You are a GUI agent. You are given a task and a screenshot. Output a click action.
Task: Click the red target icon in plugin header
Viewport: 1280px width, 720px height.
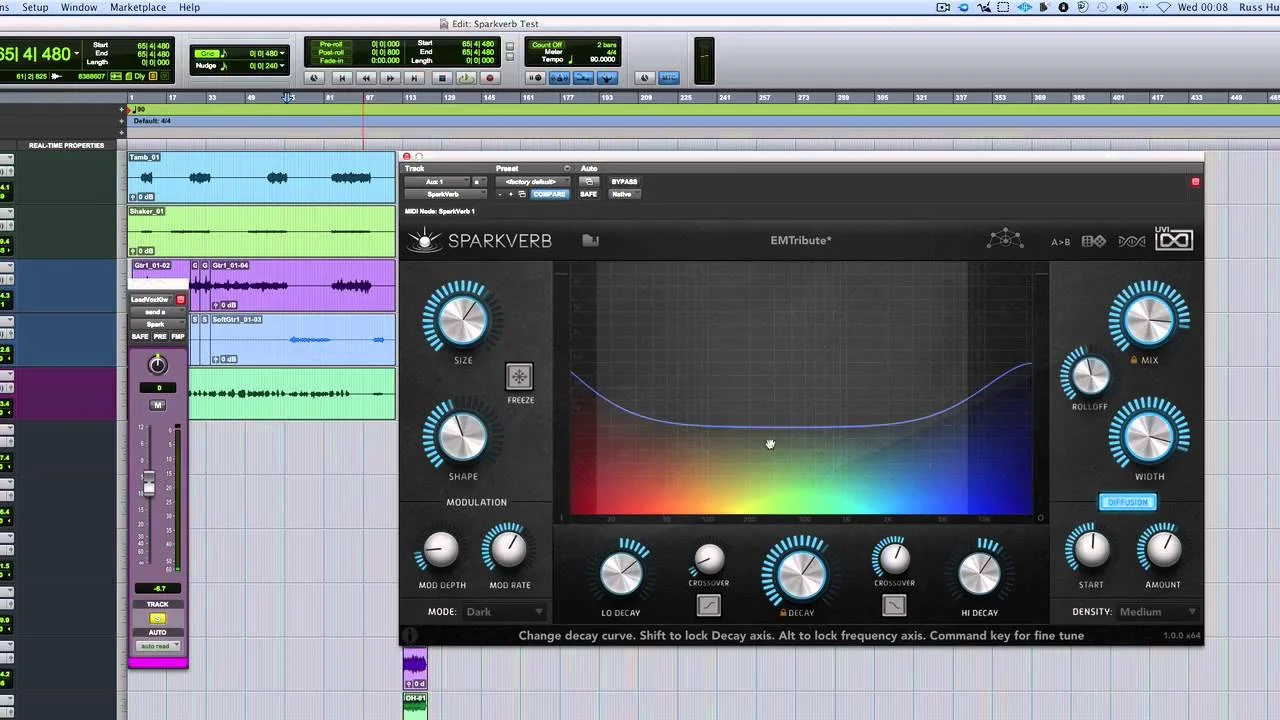tap(1195, 182)
